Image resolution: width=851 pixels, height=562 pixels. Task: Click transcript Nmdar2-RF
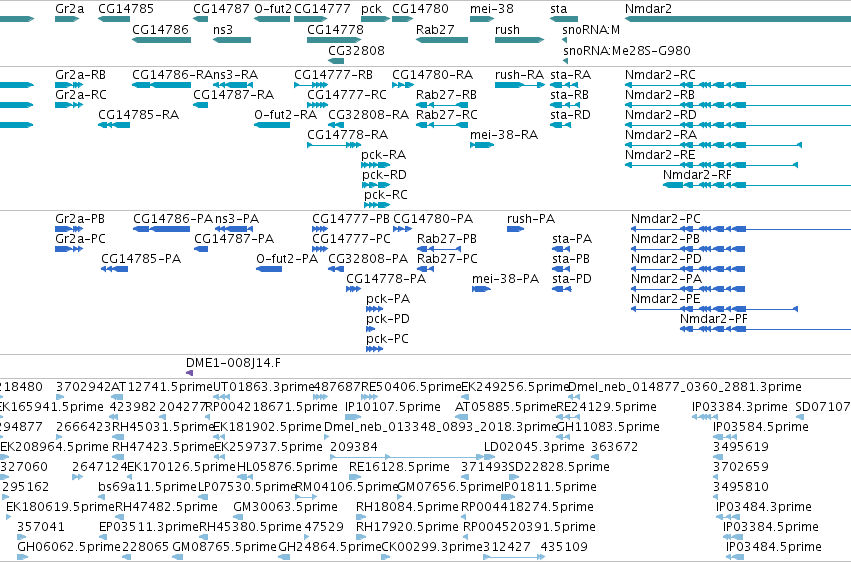tap(757, 185)
